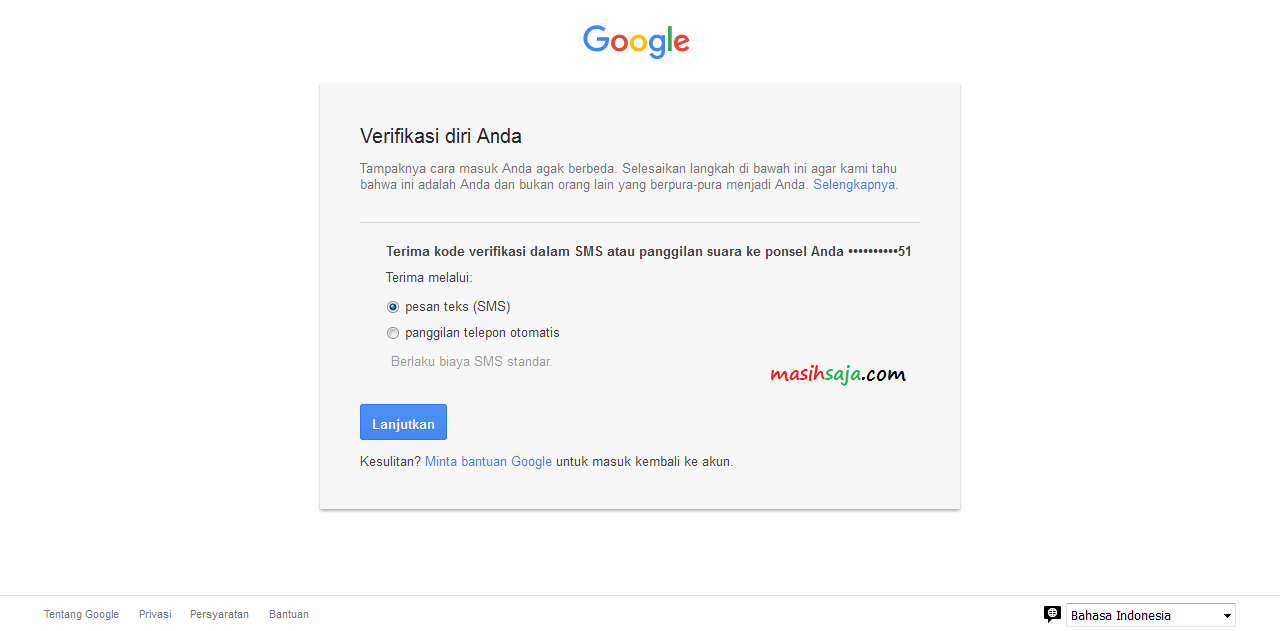Image resolution: width=1280 pixels, height=631 pixels.
Task: Select the pesan teks (SMS) radio button
Action: (393, 307)
